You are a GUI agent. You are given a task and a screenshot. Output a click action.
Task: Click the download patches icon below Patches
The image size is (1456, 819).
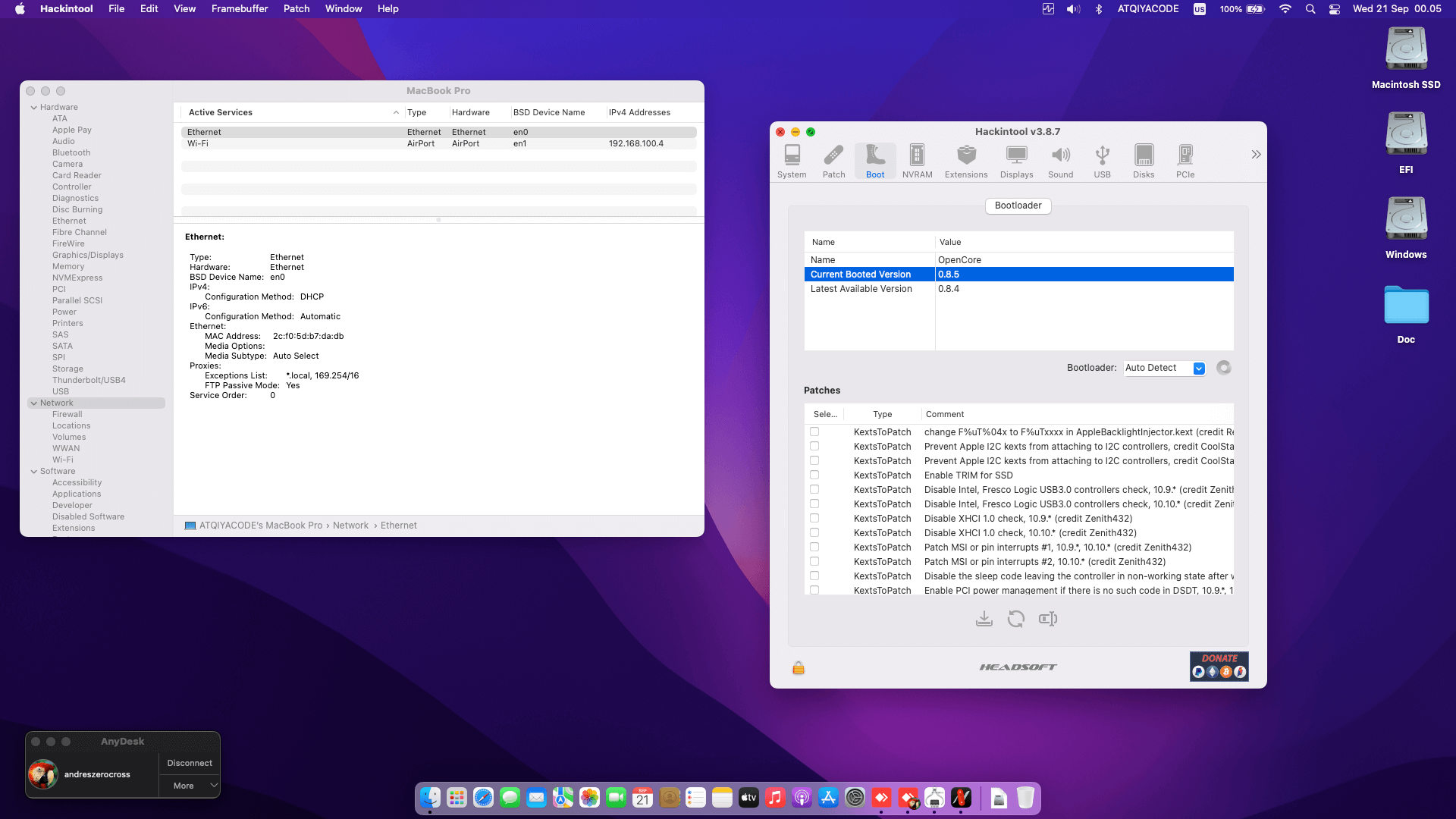pyautogui.click(x=984, y=619)
